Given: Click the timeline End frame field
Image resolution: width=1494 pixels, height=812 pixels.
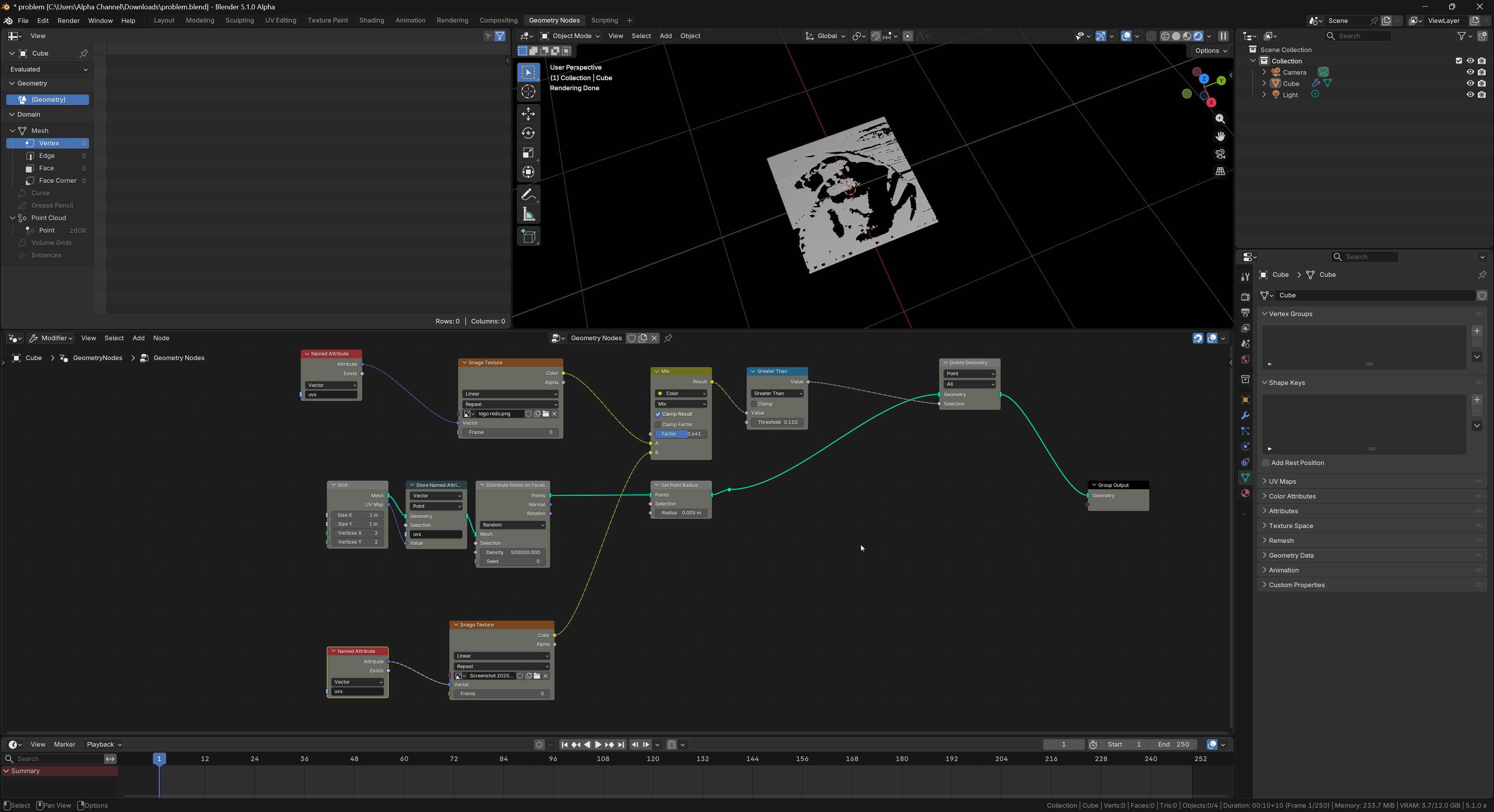Looking at the screenshot, I should click(x=1173, y=745).
